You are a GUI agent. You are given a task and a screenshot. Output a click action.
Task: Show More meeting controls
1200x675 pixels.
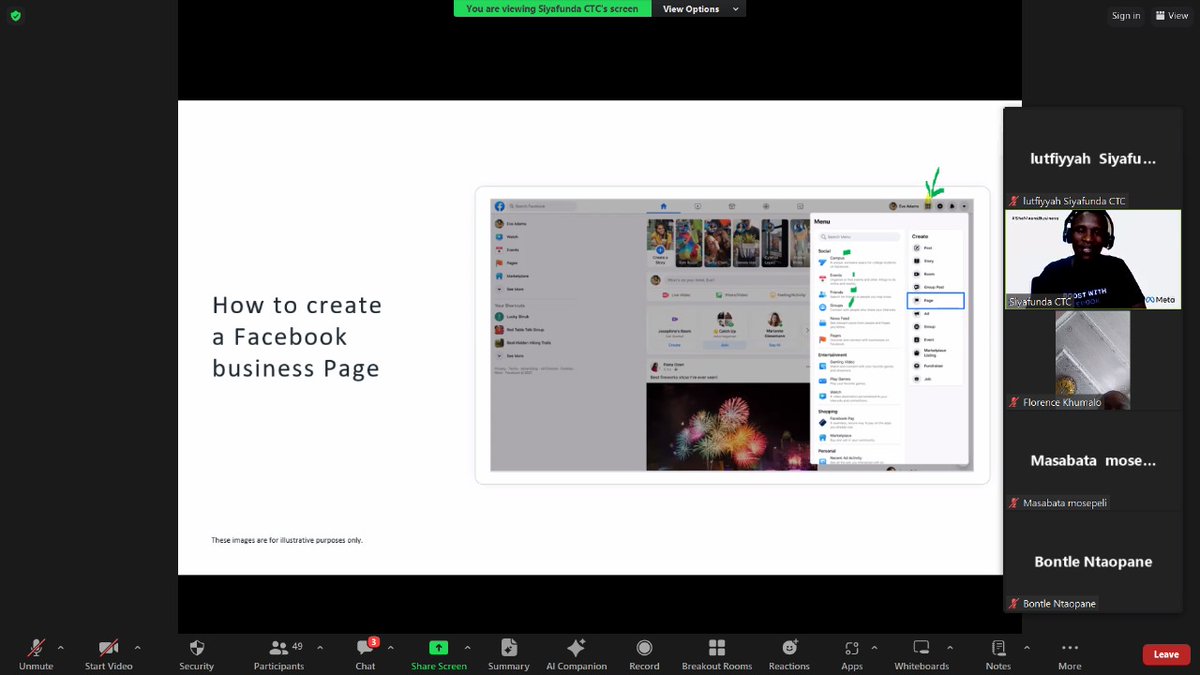pyautogui.click(x=1070, y=654)
